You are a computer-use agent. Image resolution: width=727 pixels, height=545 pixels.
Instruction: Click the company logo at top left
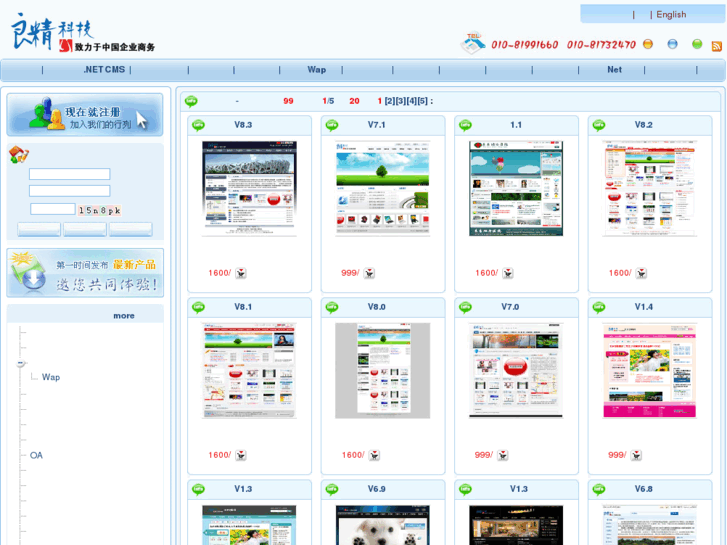tap(83, 32)
